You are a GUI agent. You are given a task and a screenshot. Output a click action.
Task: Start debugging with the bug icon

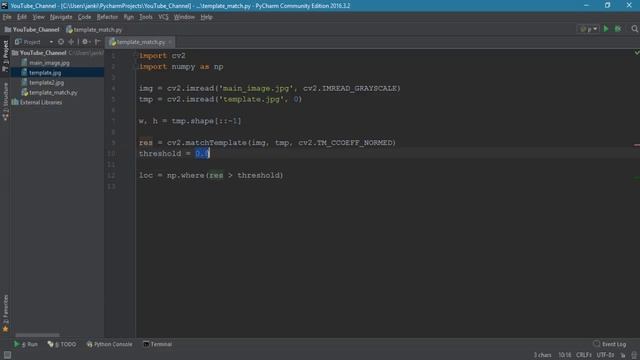[x=618, y=29]
